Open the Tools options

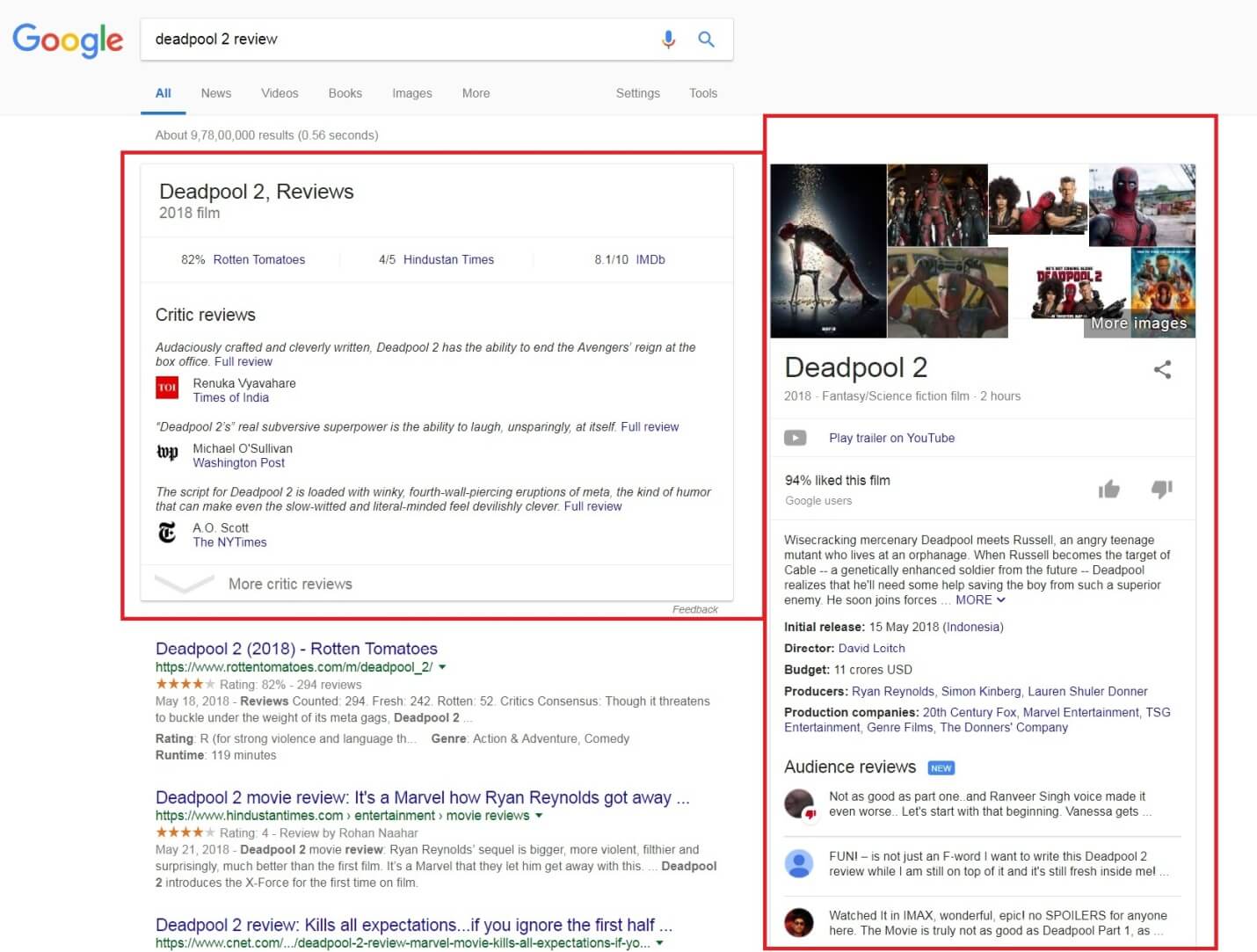[x=703, y=93]
